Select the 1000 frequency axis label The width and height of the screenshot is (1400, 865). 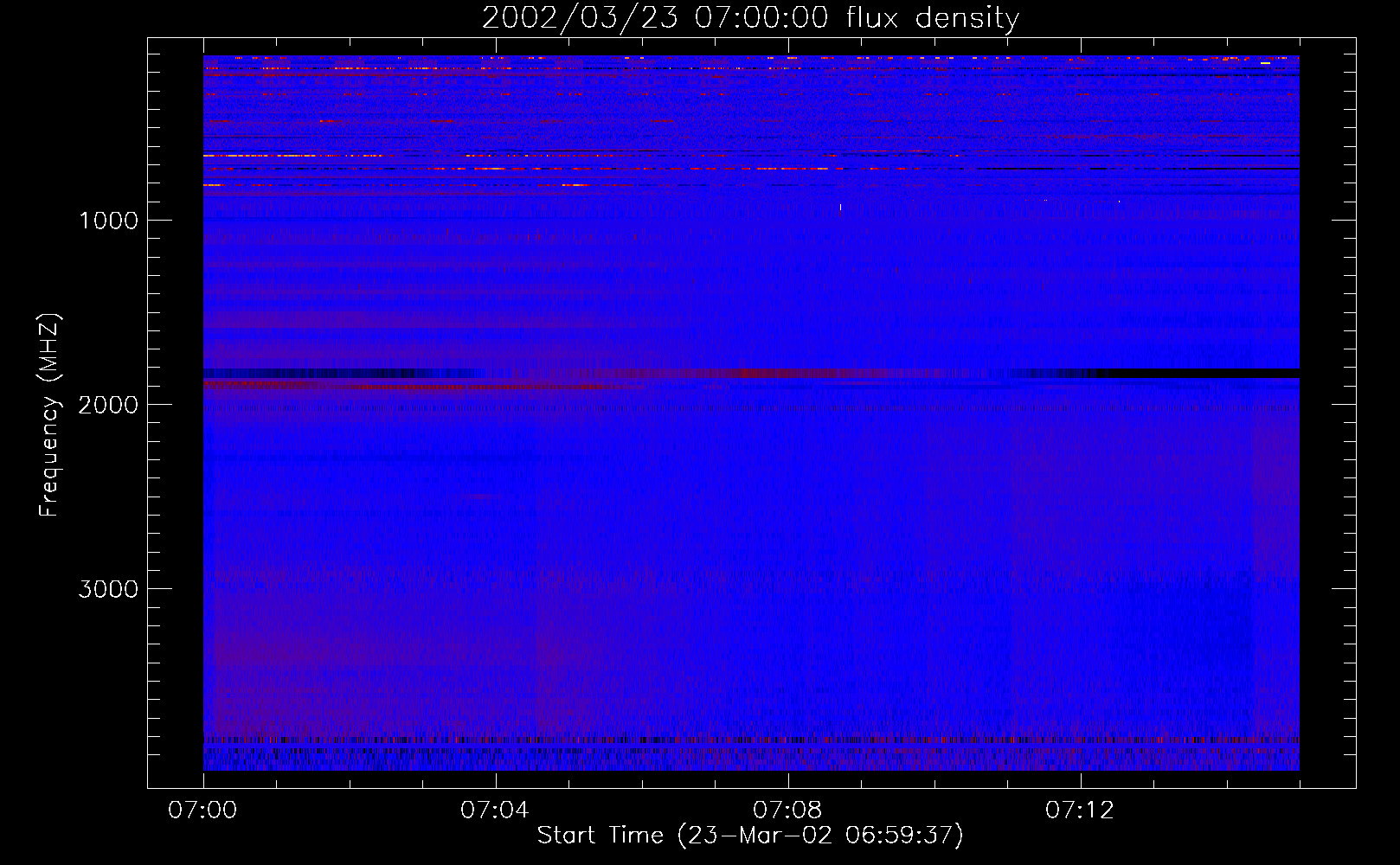[108, 221]
